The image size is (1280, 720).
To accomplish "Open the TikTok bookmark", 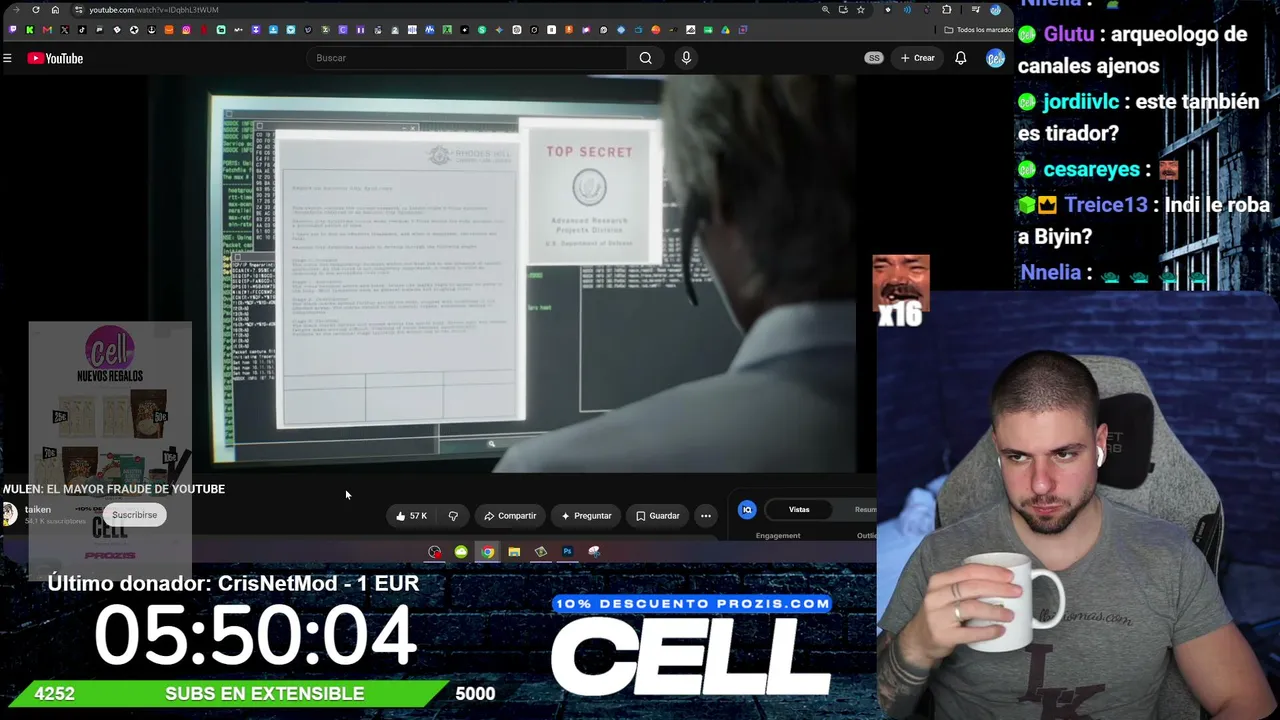I will (82, 30).
